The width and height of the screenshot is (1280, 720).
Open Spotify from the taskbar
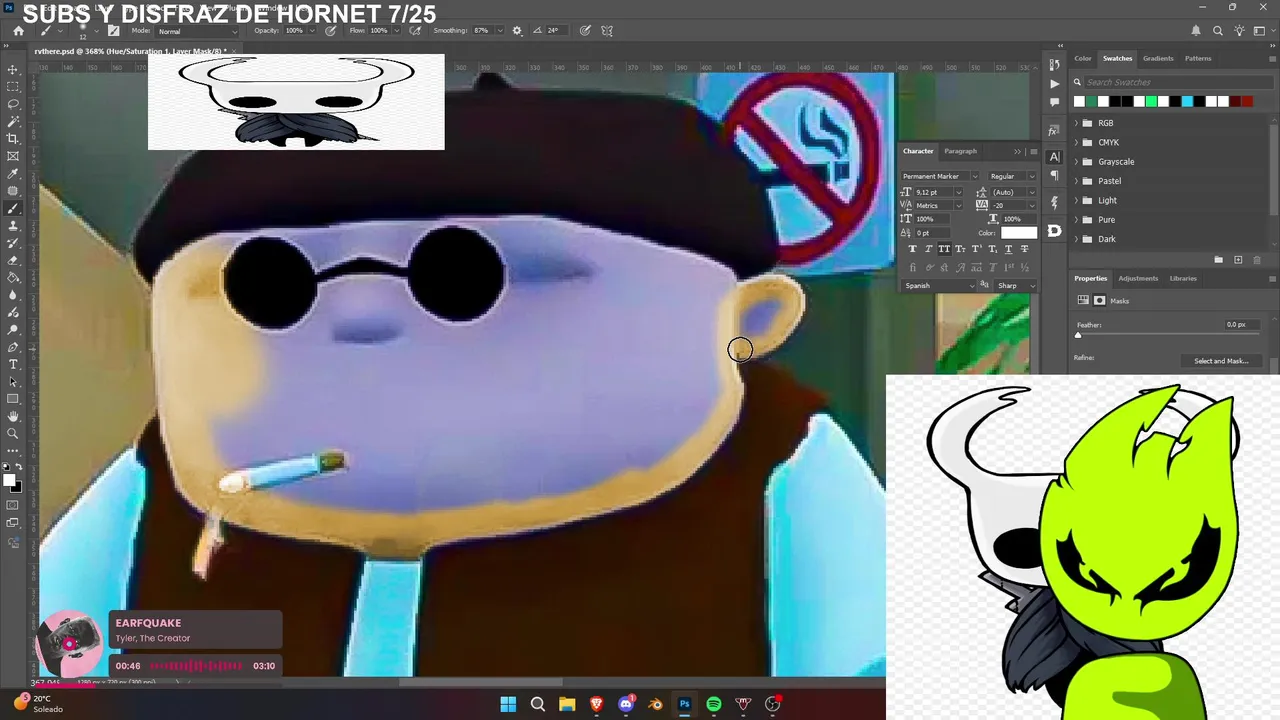point(714,704)
